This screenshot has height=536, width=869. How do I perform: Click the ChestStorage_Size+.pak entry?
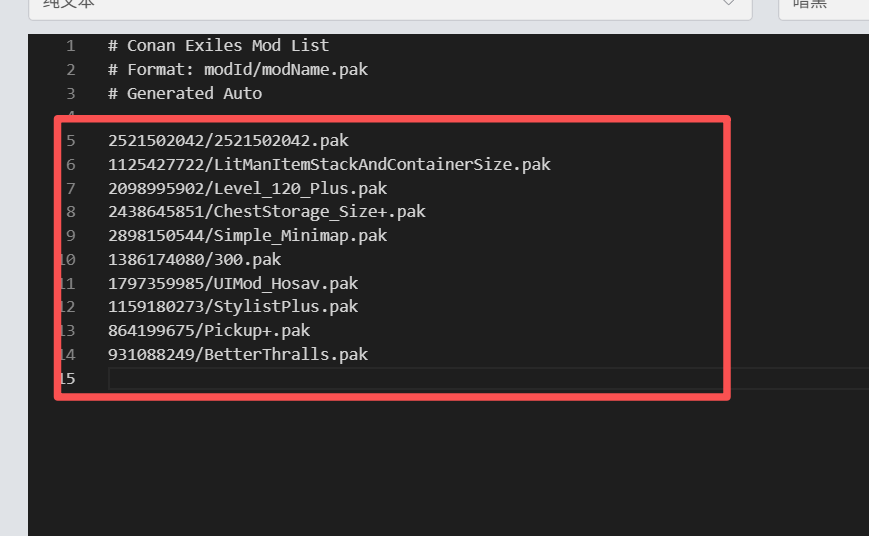pos(267,212)
